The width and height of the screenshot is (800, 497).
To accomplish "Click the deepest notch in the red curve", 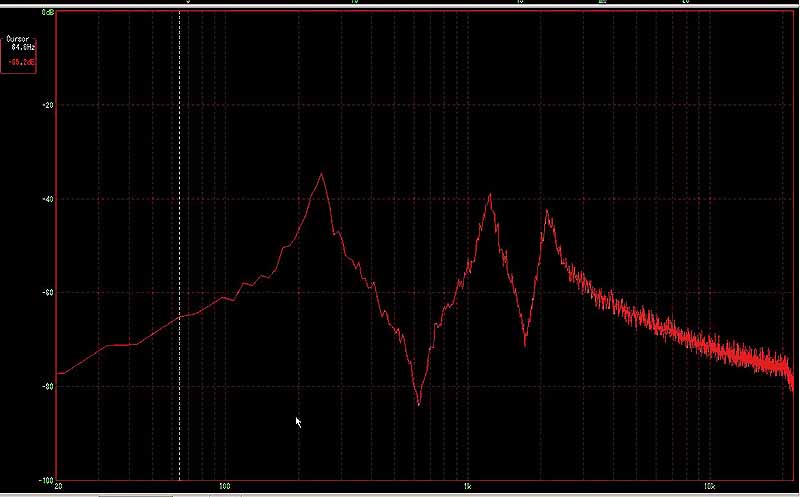I will pyautogui.click(x=418, y=405).
